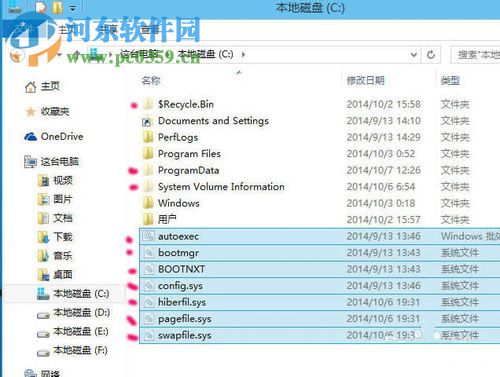Image resolution: width=500 pixels, height=377 pixels.
Task: Click the 本地磁盘 (D:) drive icon
Action: pos(43,315)
